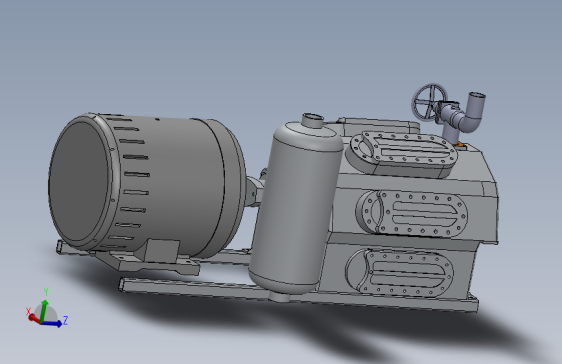This screenshot has width=562, height=364.
Task: Select the motor terminal box near the base
Action: [x=161, y=251]
